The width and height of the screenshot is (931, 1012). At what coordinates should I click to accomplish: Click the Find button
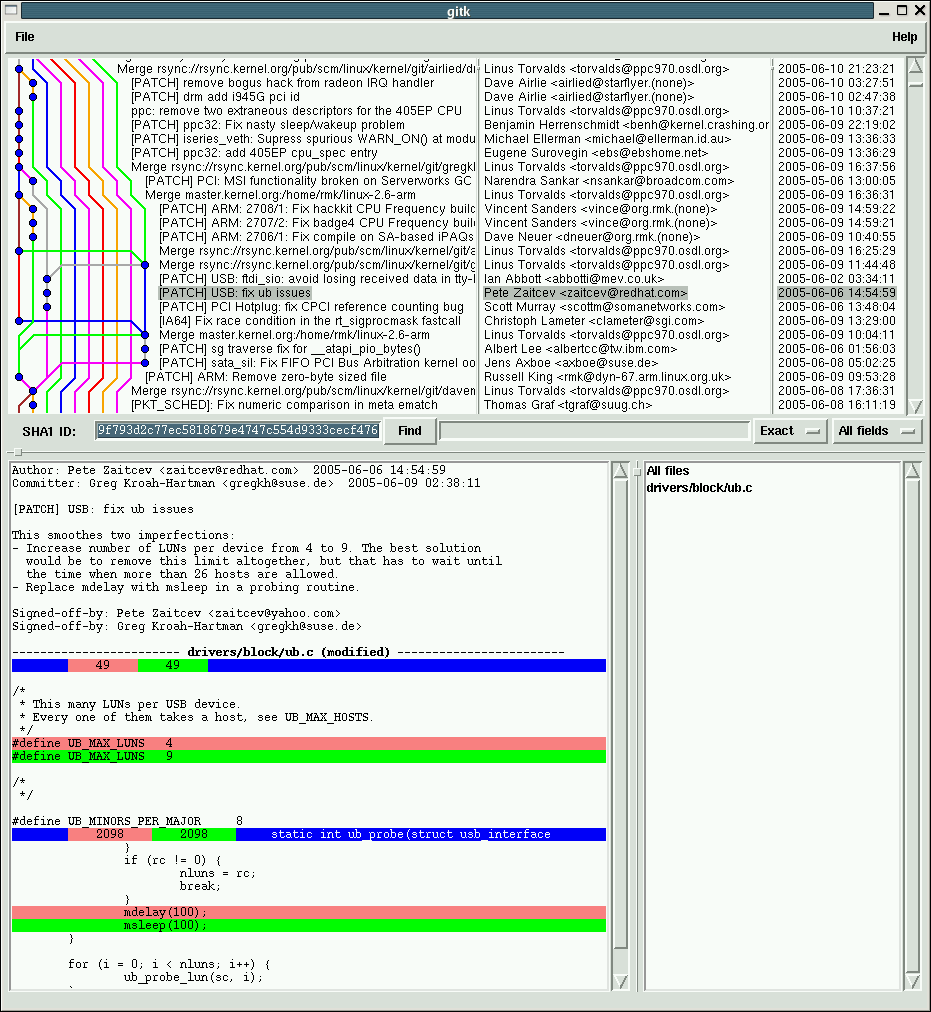(x=409, y=431)
